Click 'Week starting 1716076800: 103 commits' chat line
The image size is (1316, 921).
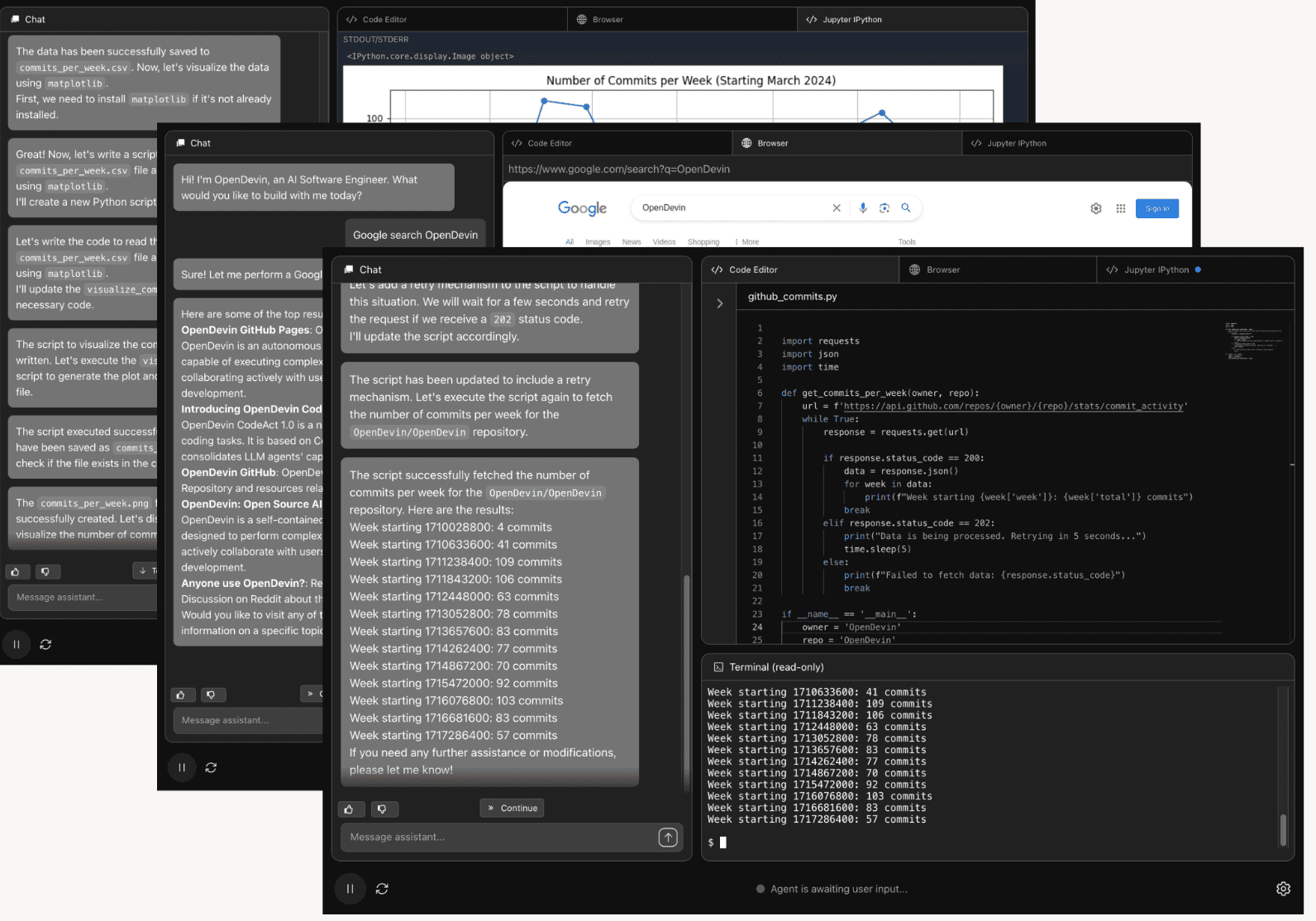(x=456, y=700)
